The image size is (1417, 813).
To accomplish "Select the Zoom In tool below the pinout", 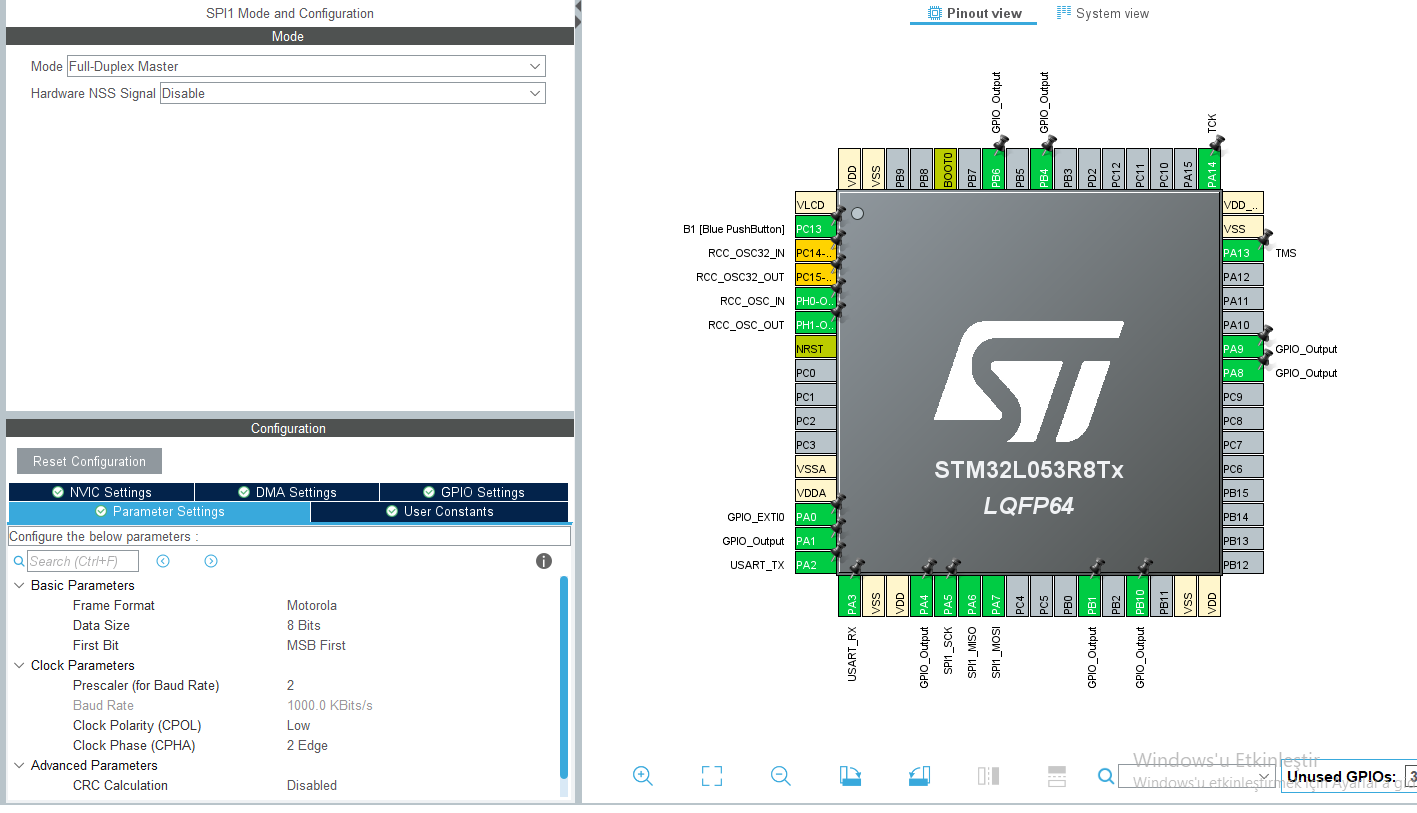I will [x=643, y=775].
